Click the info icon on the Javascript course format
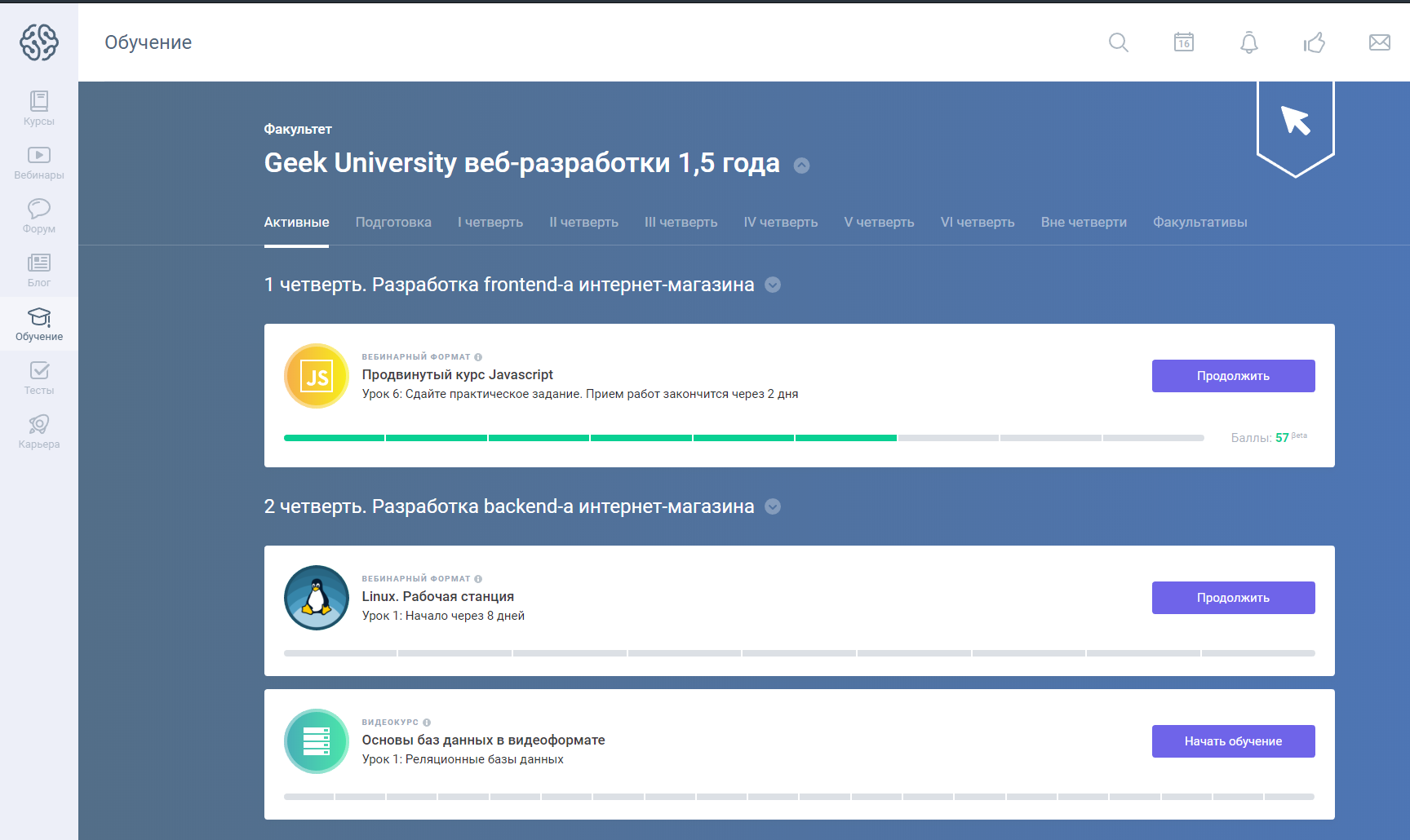Screen dimensions: 1410x840 click(x=478, y=357)
